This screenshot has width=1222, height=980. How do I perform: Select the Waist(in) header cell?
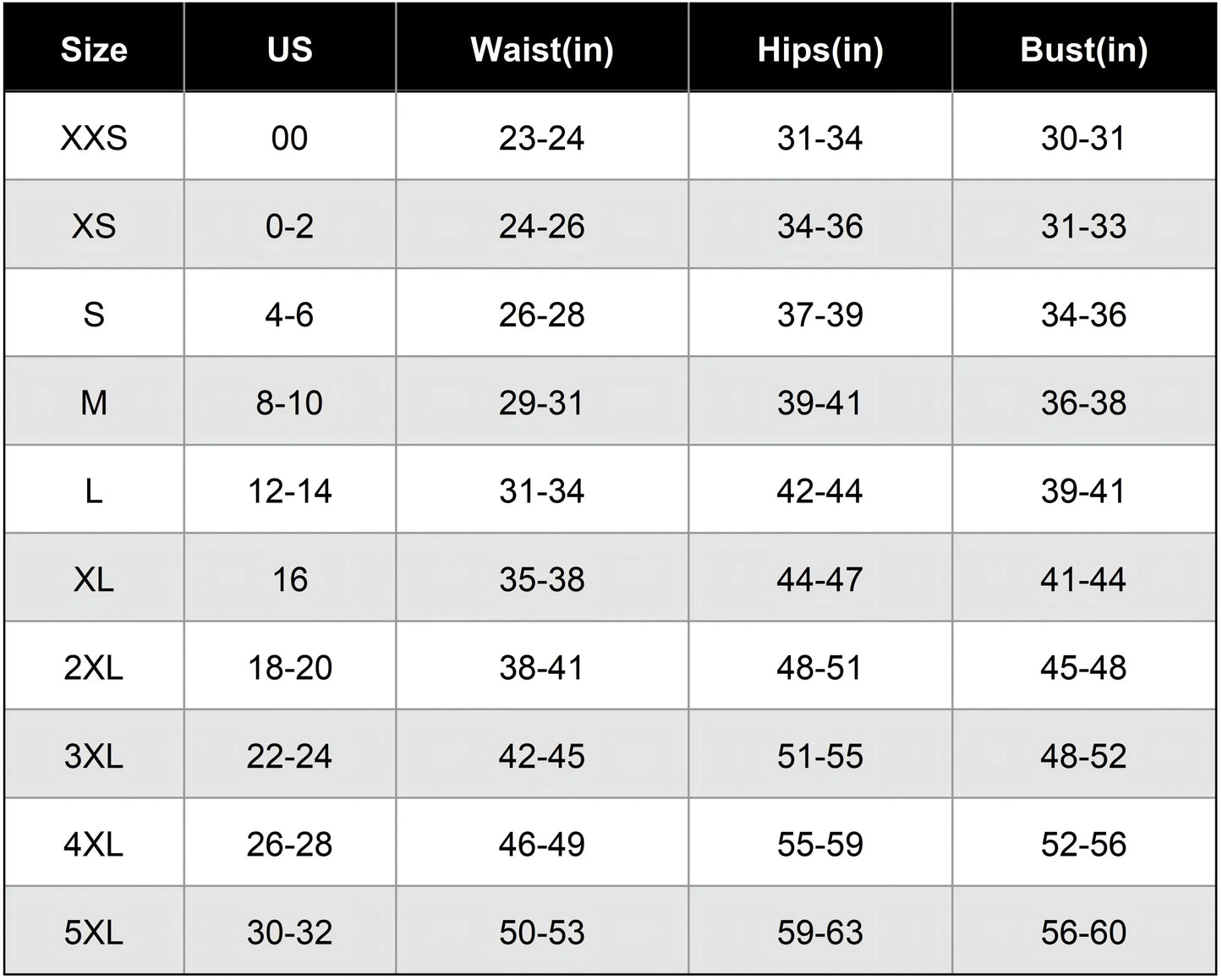point(542,49)
